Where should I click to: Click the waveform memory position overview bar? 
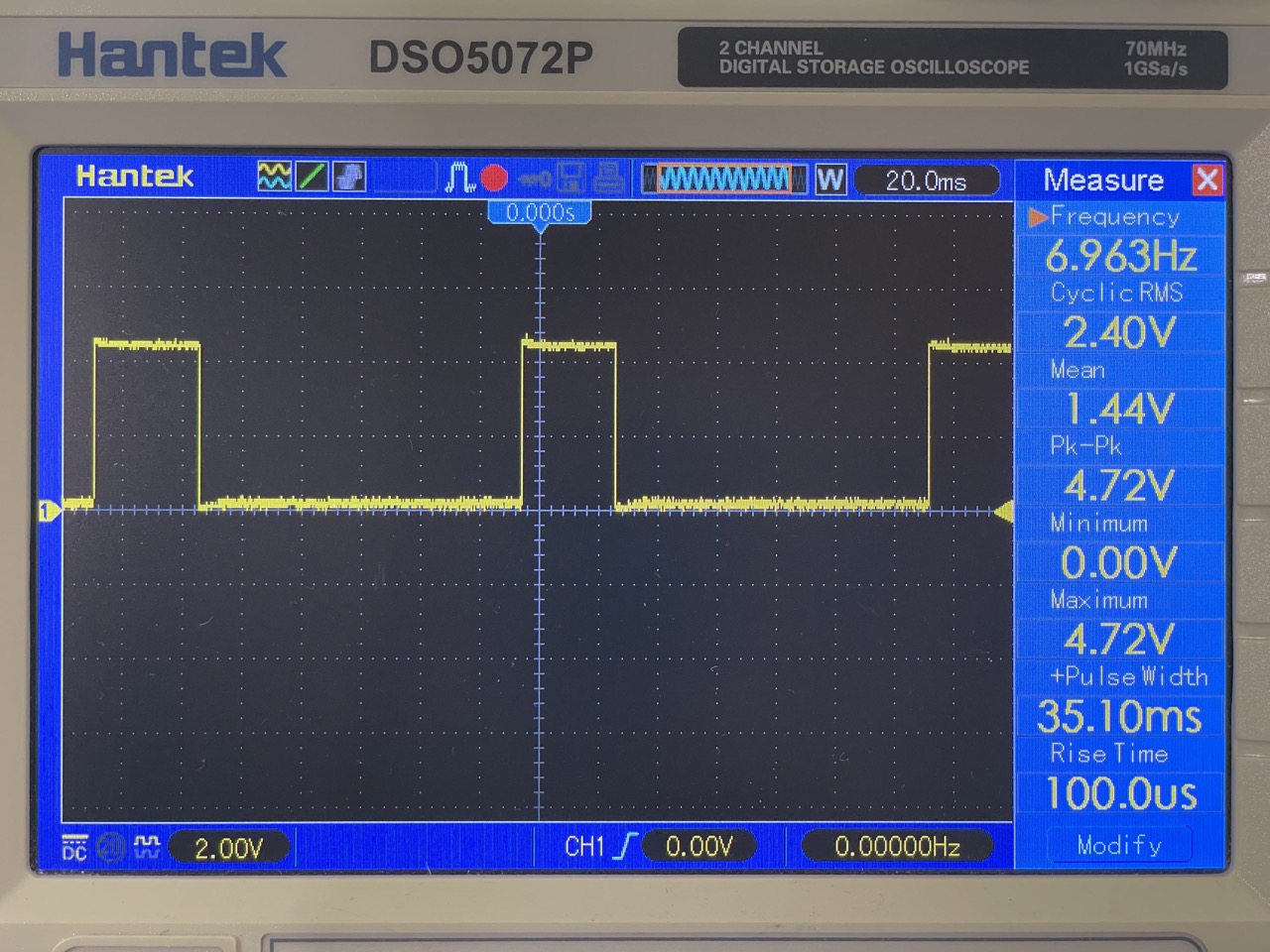(724, 179)
